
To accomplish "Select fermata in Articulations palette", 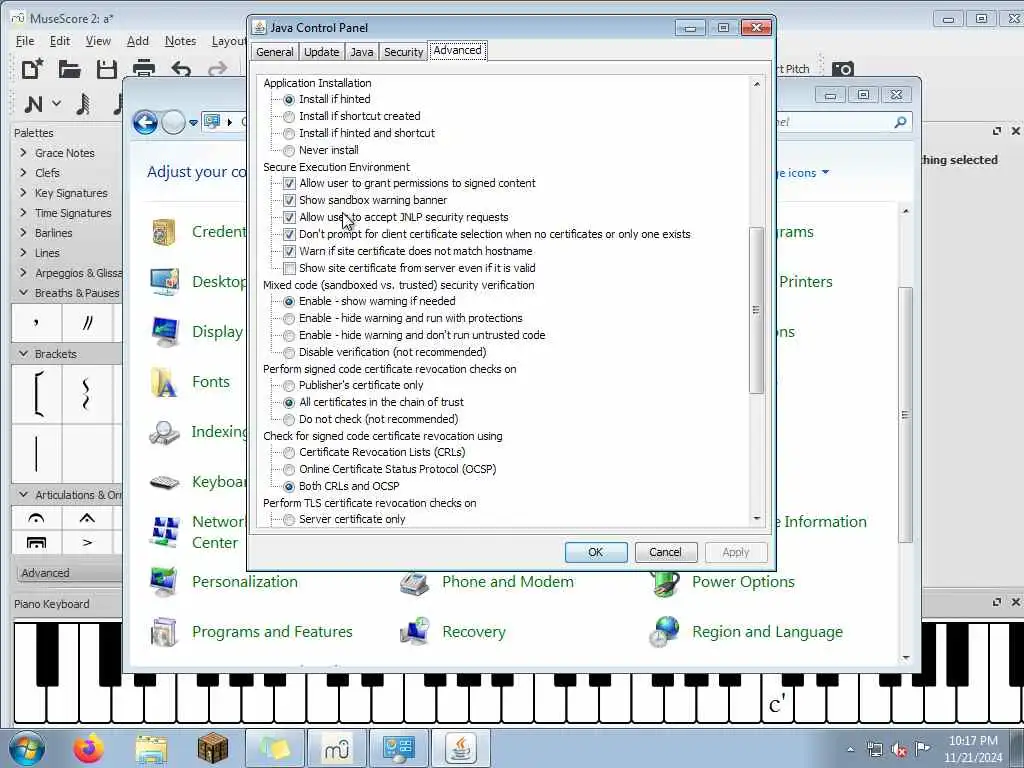I will point(37,519).
